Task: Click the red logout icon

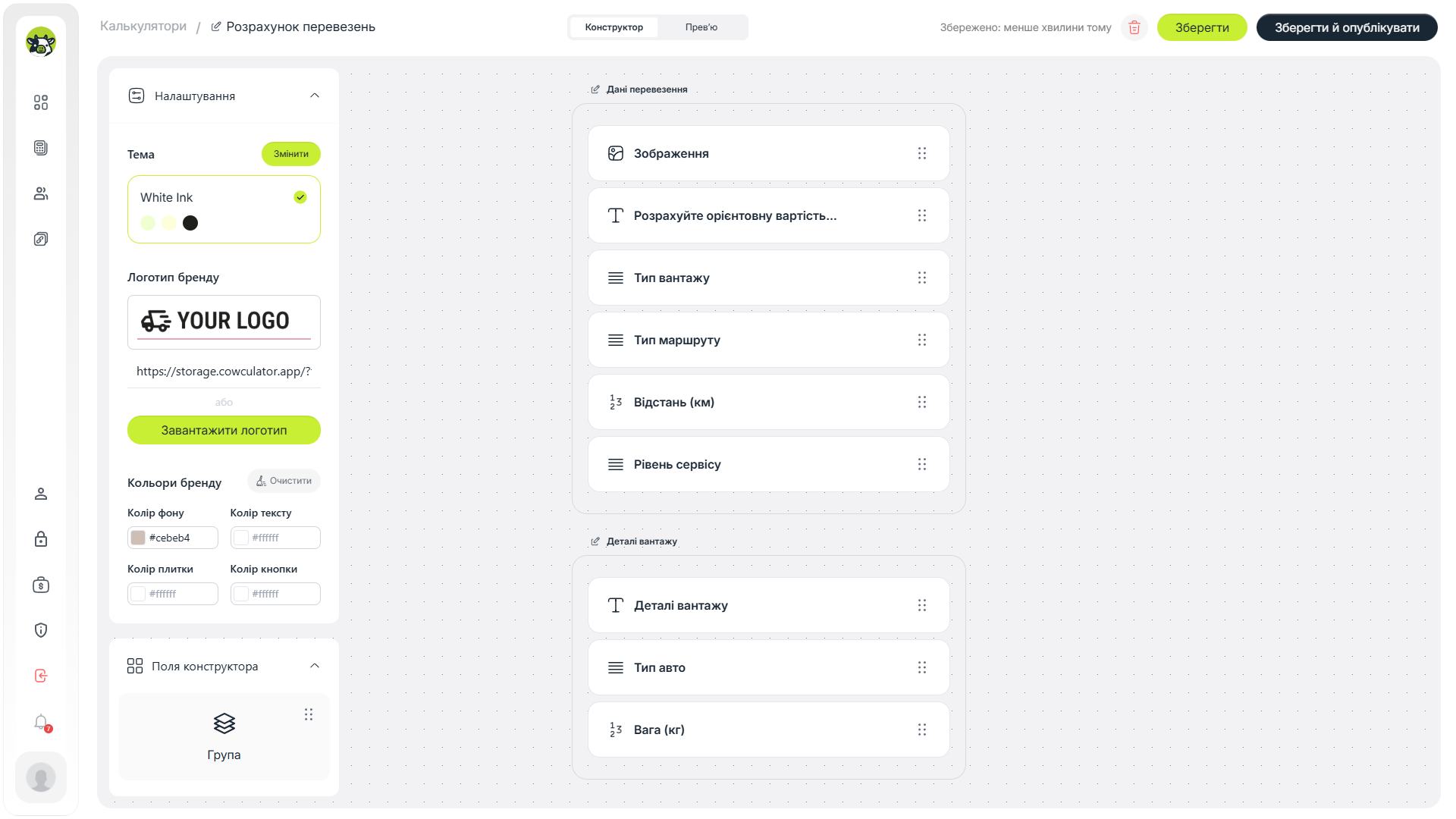Action: tap(41, 676)
